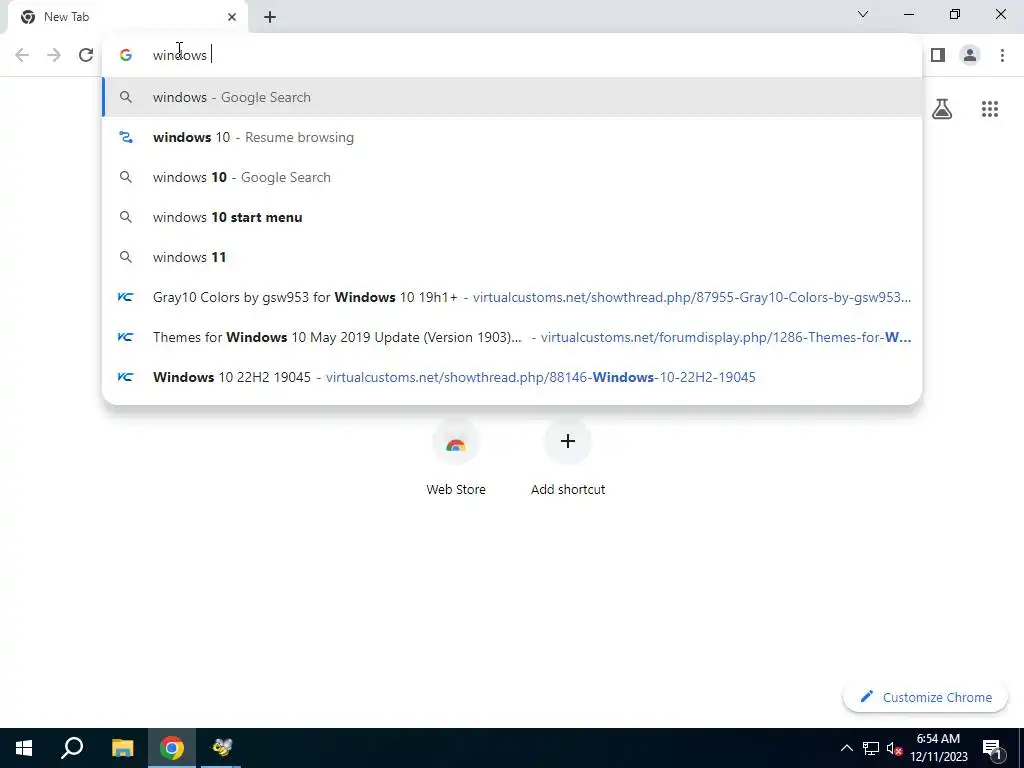This screenshot has height=768, width=1024.
Task: Click the network status tray icon
Action: 871,748
